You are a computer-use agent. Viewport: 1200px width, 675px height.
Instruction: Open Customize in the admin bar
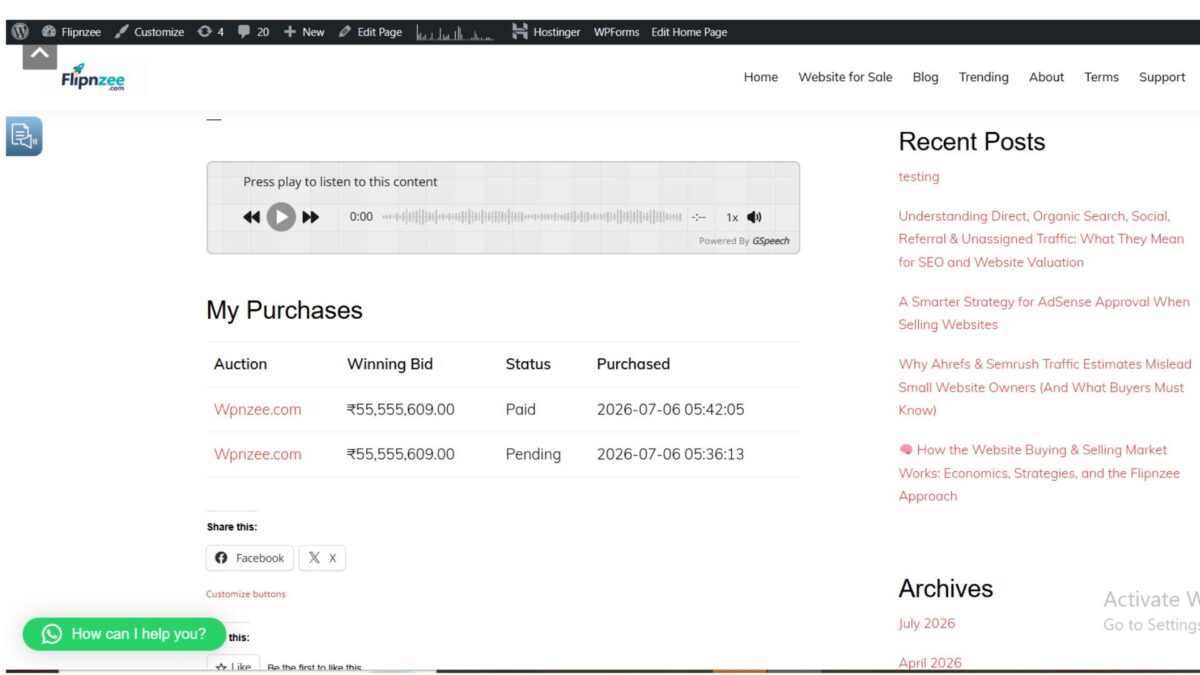pos(149,32)
